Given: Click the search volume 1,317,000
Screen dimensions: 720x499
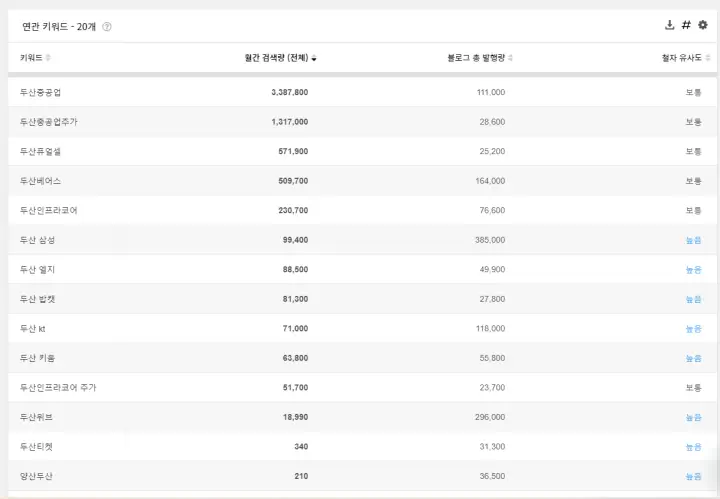Looking at the screenshot, I should click(x=290, y=122).
